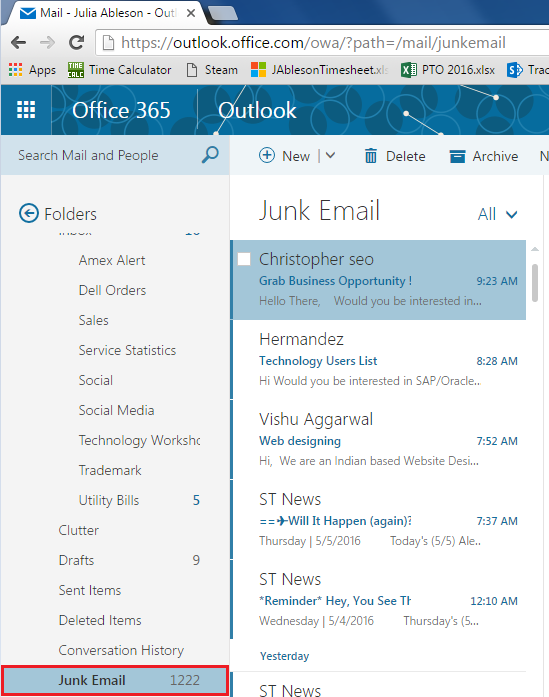Open the Trademark folder
This screenshot has width=549, height=697.
tap(110, 470)
